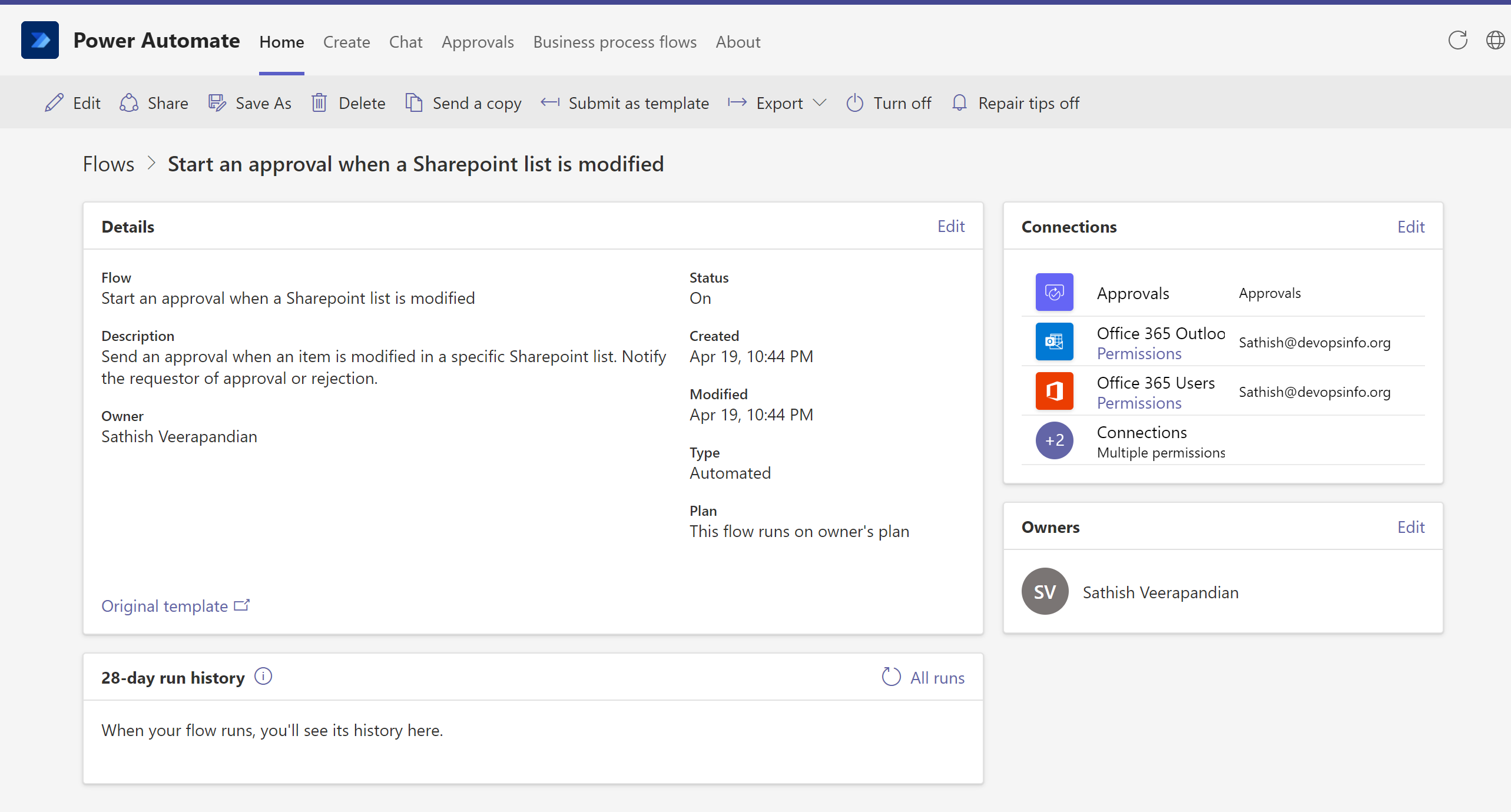Viewport: 1511px width, 812px height.
Task: Click the Delete trash can icon
Action: click(319, 103)
